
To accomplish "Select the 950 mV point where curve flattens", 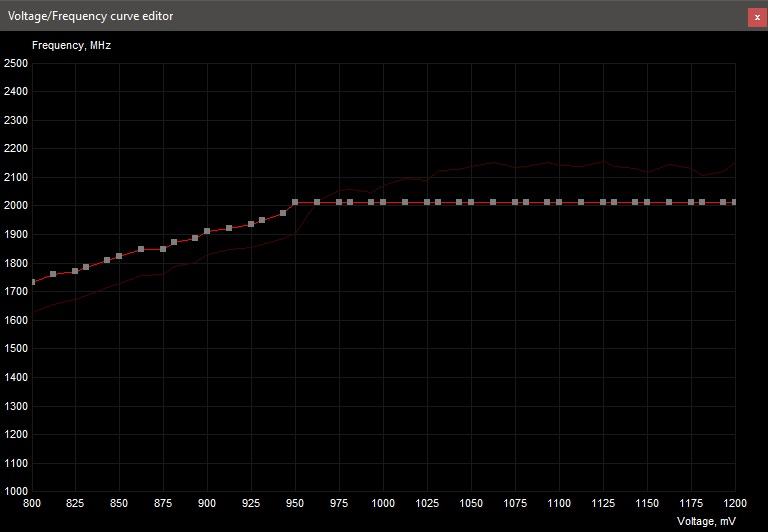I will coord(295,202).
